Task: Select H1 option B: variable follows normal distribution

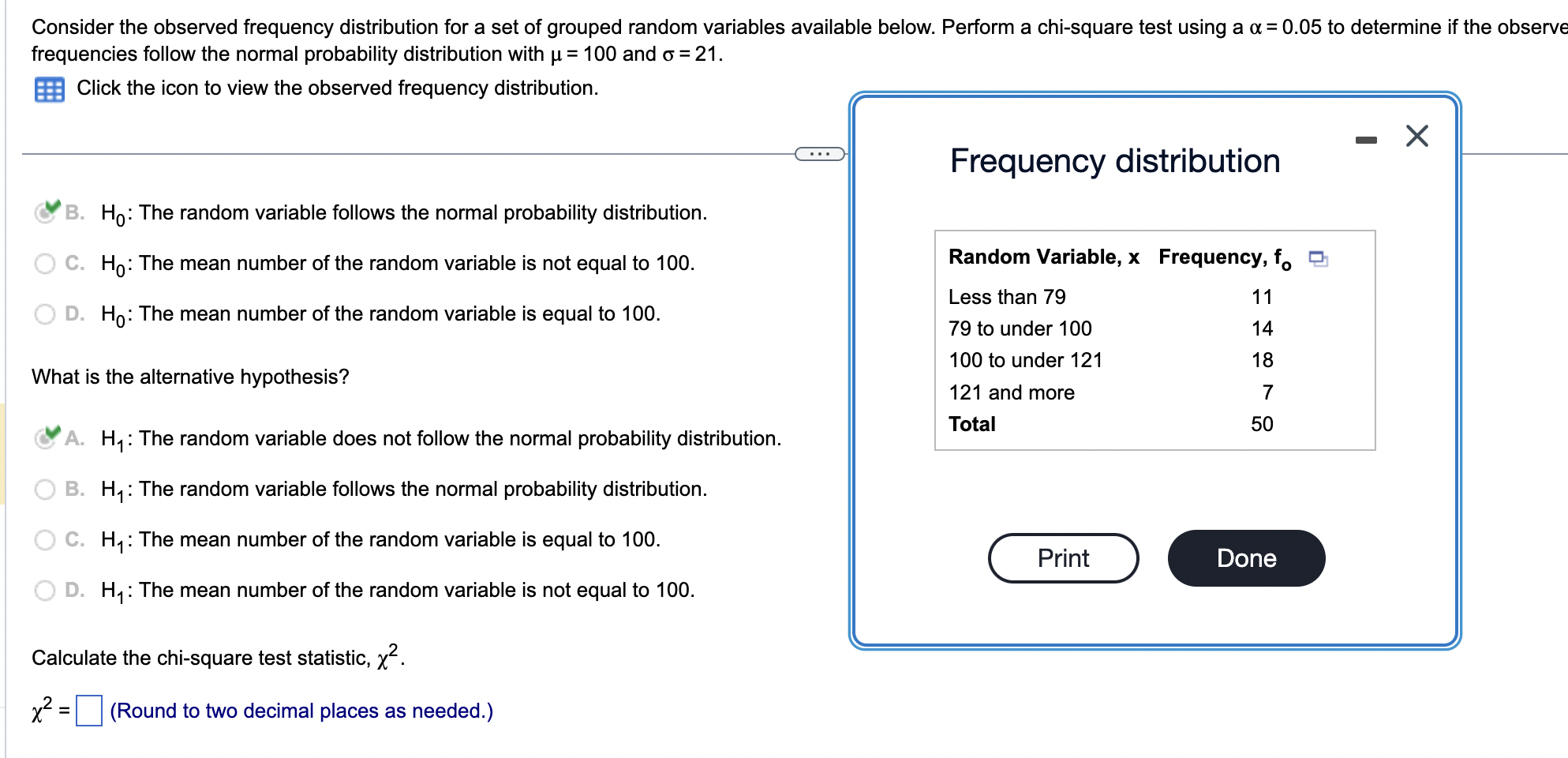Action: (45, 489)
